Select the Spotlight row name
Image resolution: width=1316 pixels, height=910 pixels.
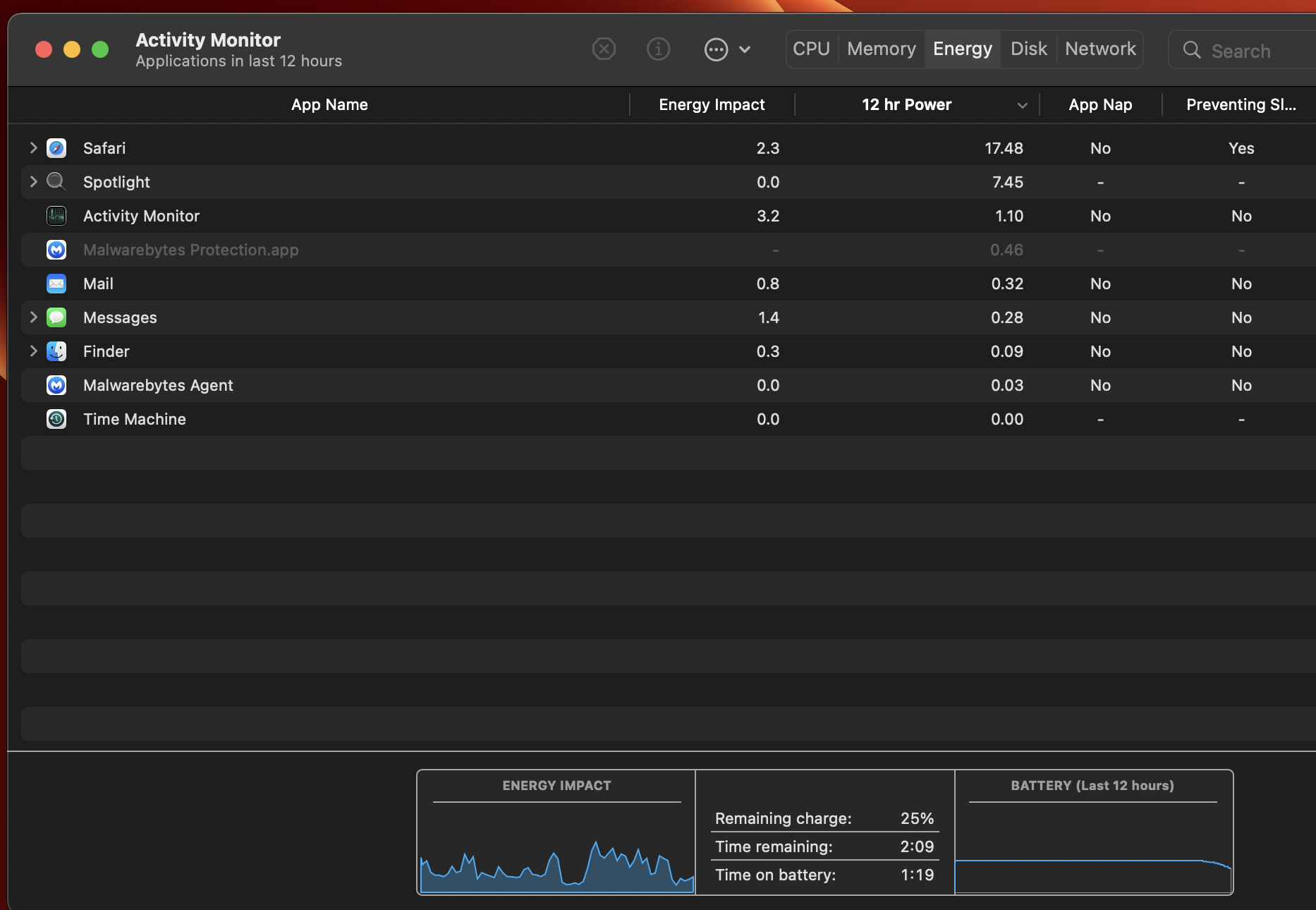click(x=116, y=182)
